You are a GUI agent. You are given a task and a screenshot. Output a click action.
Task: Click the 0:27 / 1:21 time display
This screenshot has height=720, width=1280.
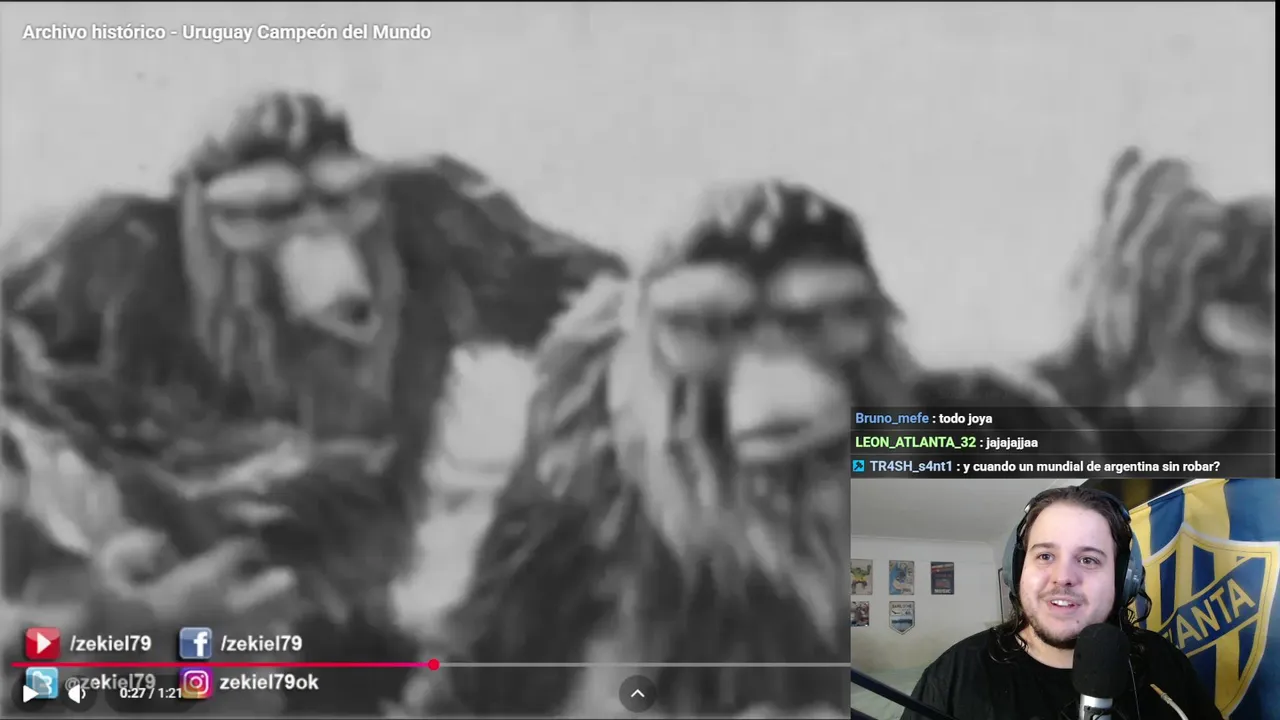(151, 692)
